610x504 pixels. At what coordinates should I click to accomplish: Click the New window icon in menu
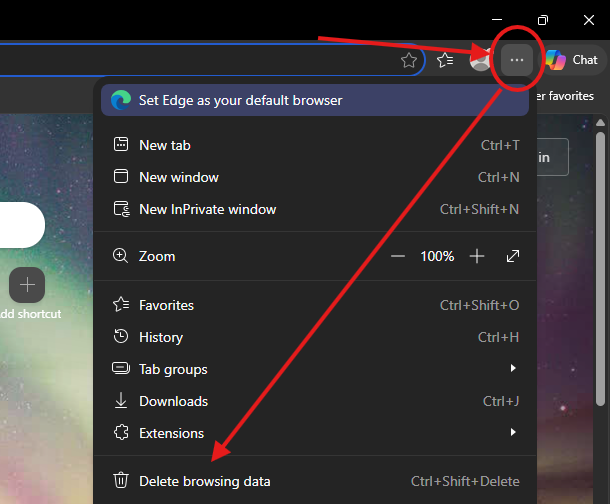tap(121, 176)
